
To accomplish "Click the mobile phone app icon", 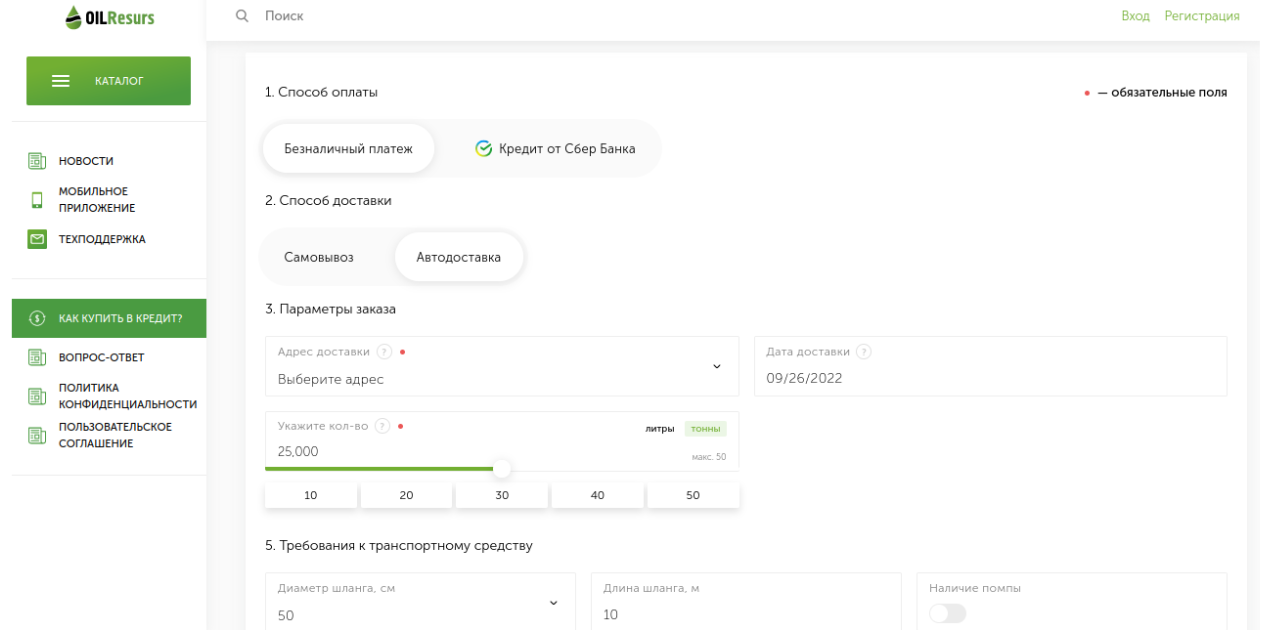I will click(37, 200).
